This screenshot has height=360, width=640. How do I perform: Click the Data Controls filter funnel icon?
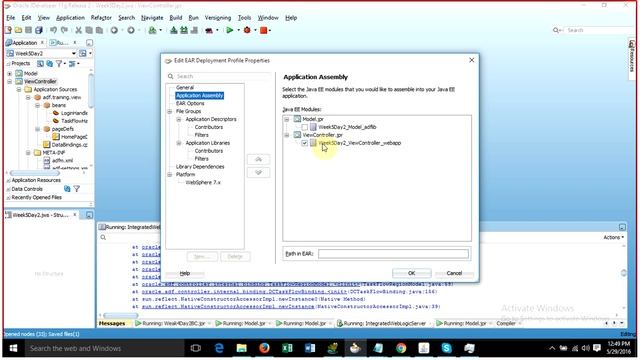pyautogui.click(x=76, y=189)
